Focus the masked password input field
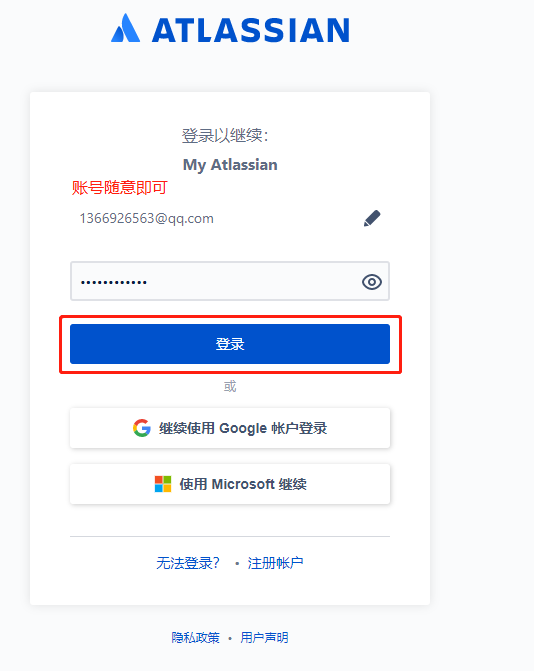 tap(230, 281)
